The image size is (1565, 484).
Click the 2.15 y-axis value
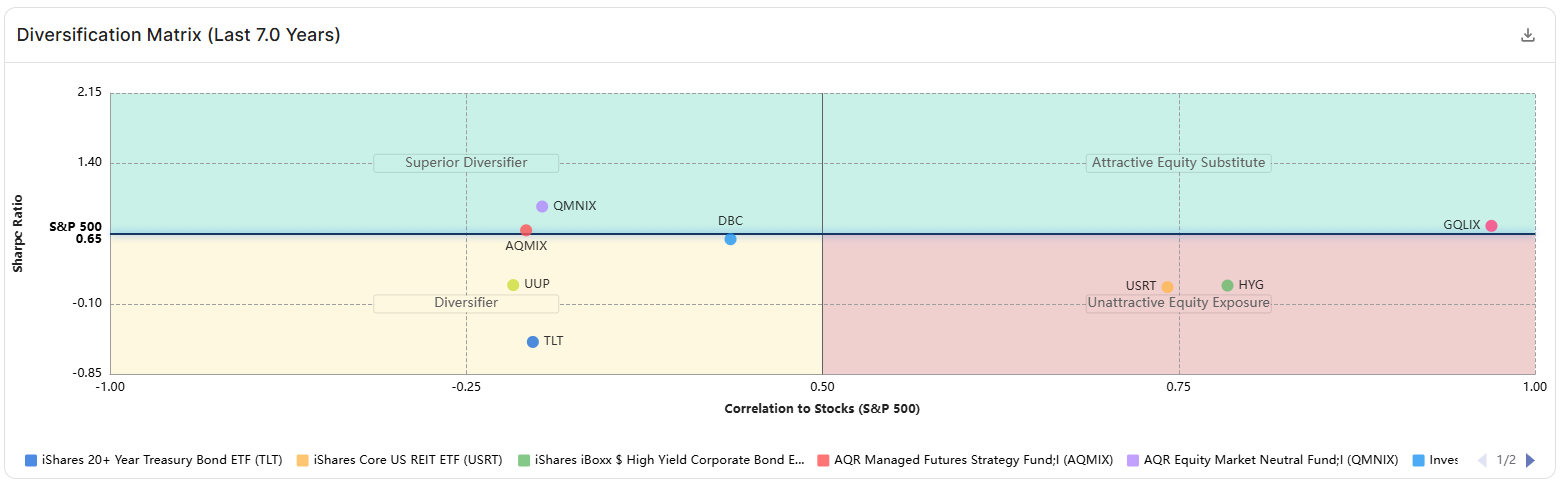(x=89, y=92)
